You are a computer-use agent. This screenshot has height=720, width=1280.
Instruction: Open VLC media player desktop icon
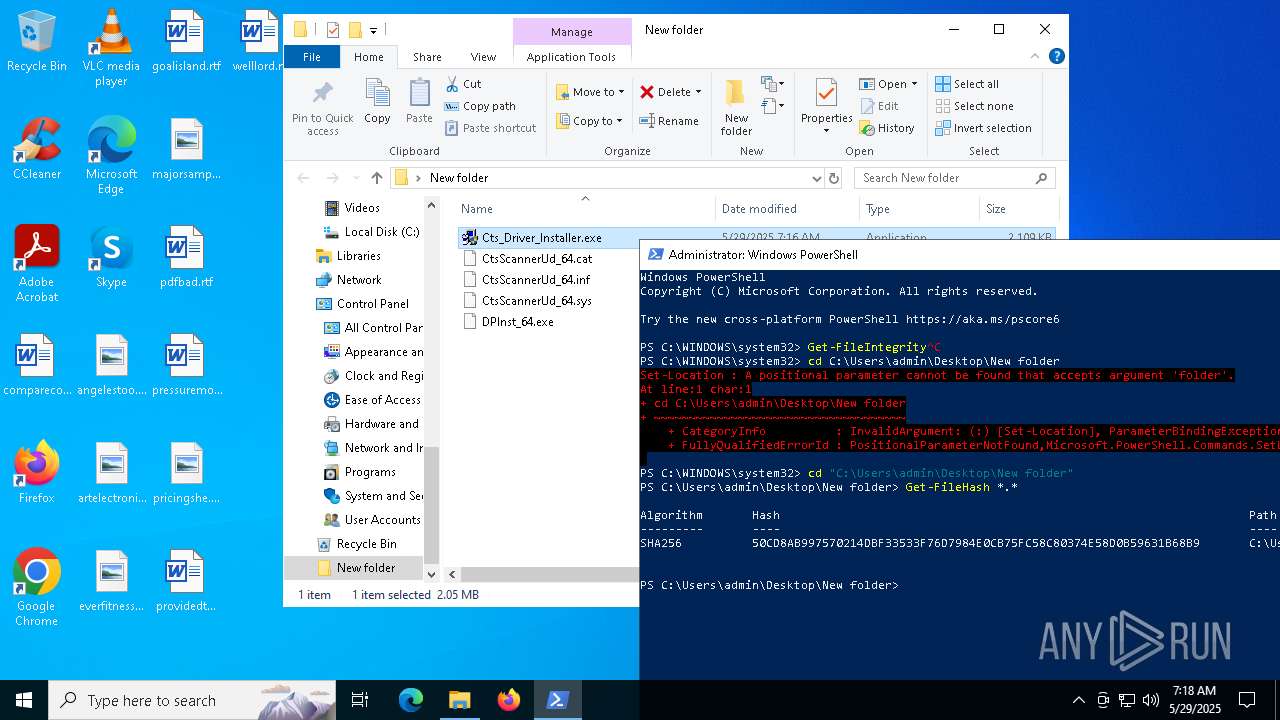pos(111,48)
